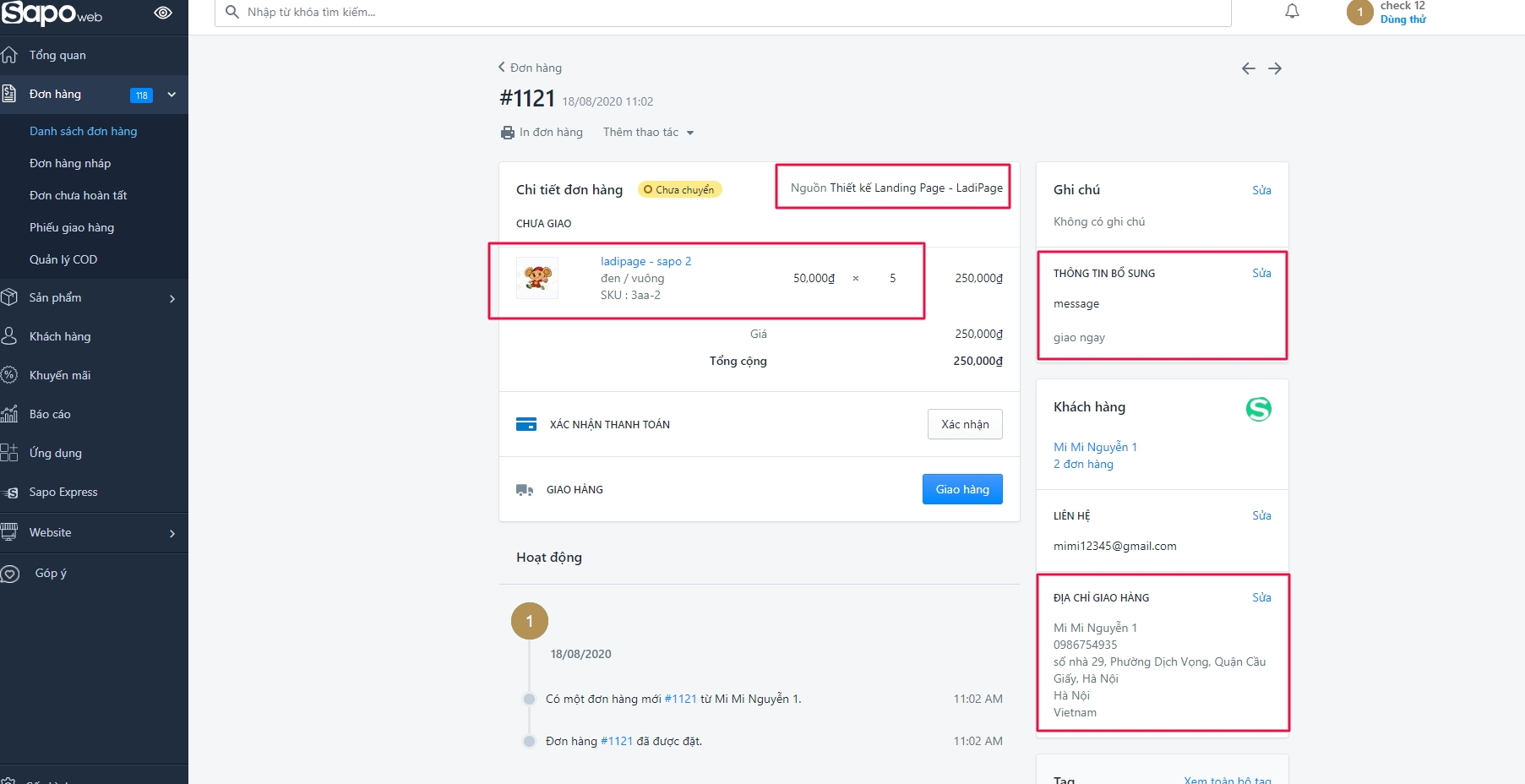Open Phiếu giao hàng submenu item
The width and height of the screenshot is (1525, 784).
(x=72, y=227)
